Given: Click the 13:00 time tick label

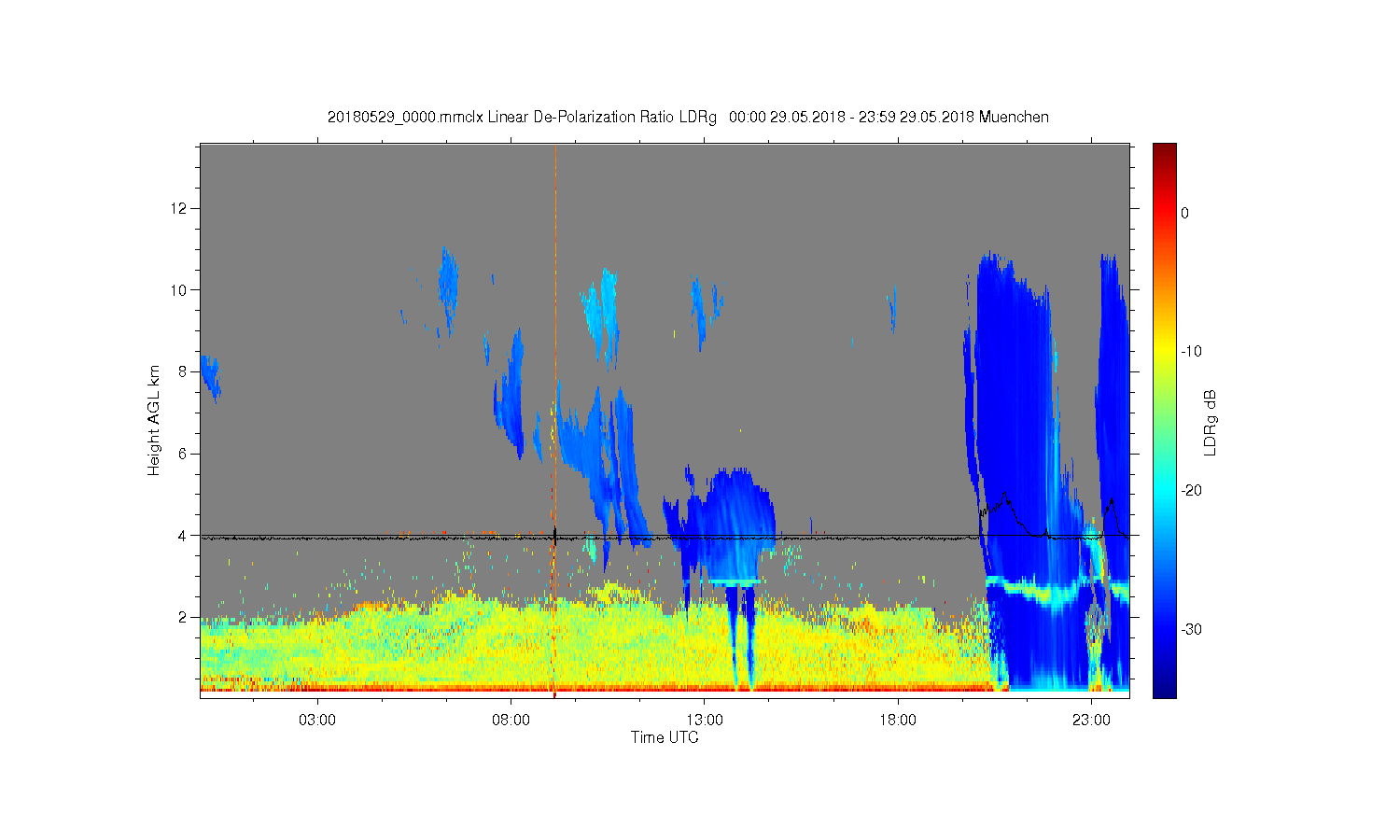Looking at the screenshot, I should pos(705,721).
